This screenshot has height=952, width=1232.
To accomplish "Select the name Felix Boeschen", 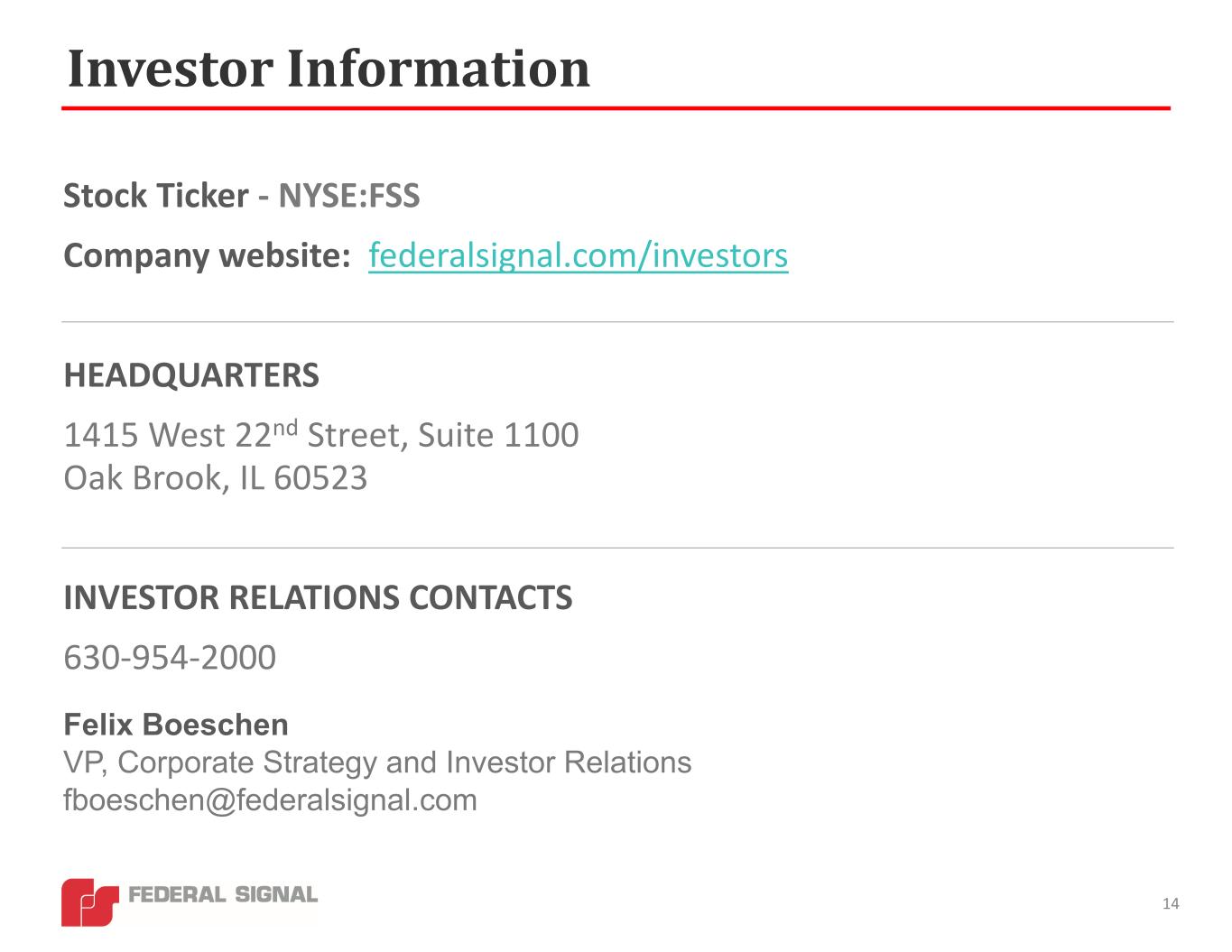I will [176, 725].
